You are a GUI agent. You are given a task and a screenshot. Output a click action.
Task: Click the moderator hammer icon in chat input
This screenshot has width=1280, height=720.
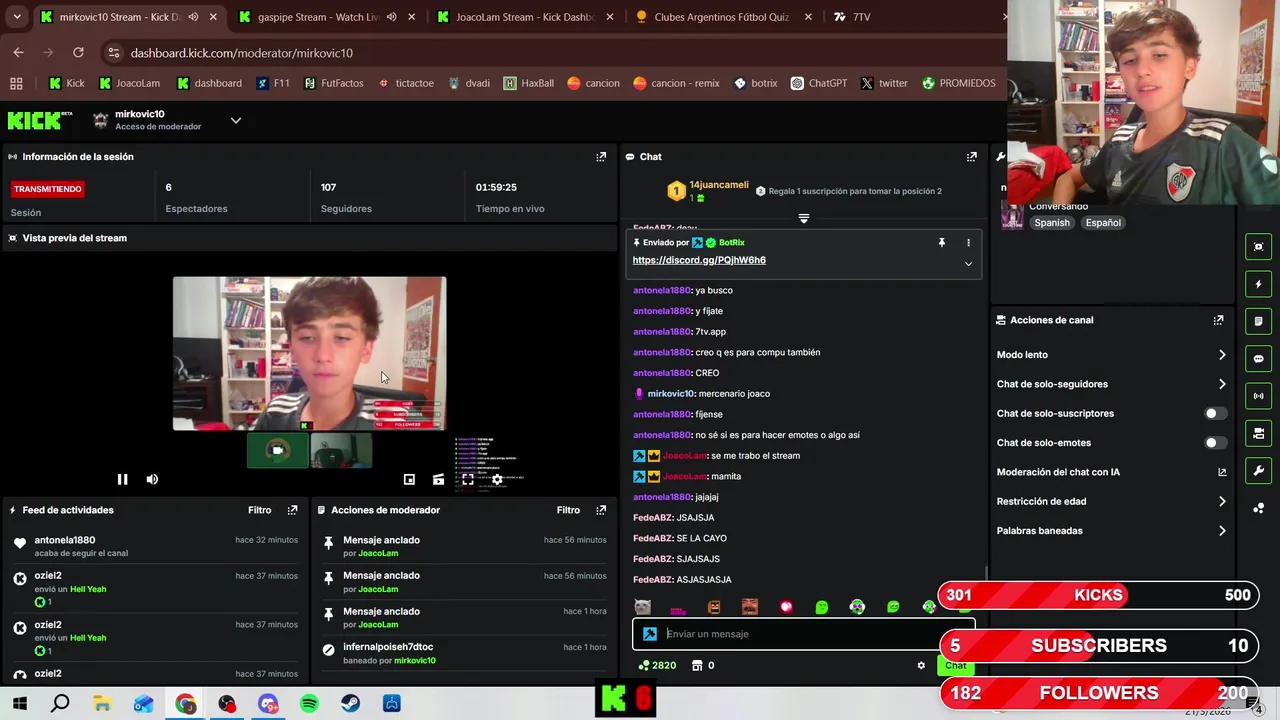pos(650,634)
